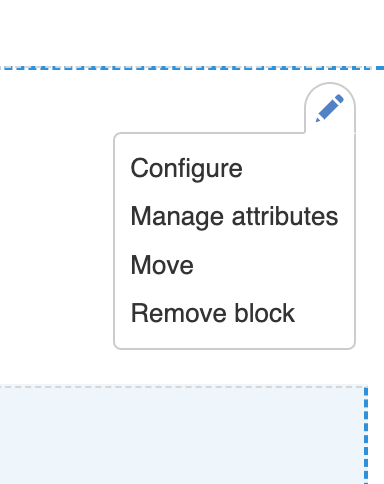Image resolution: width=384 pixels, height=484 pixels.
Task: Click the Move link to reposition block
Action: [162, 265]
